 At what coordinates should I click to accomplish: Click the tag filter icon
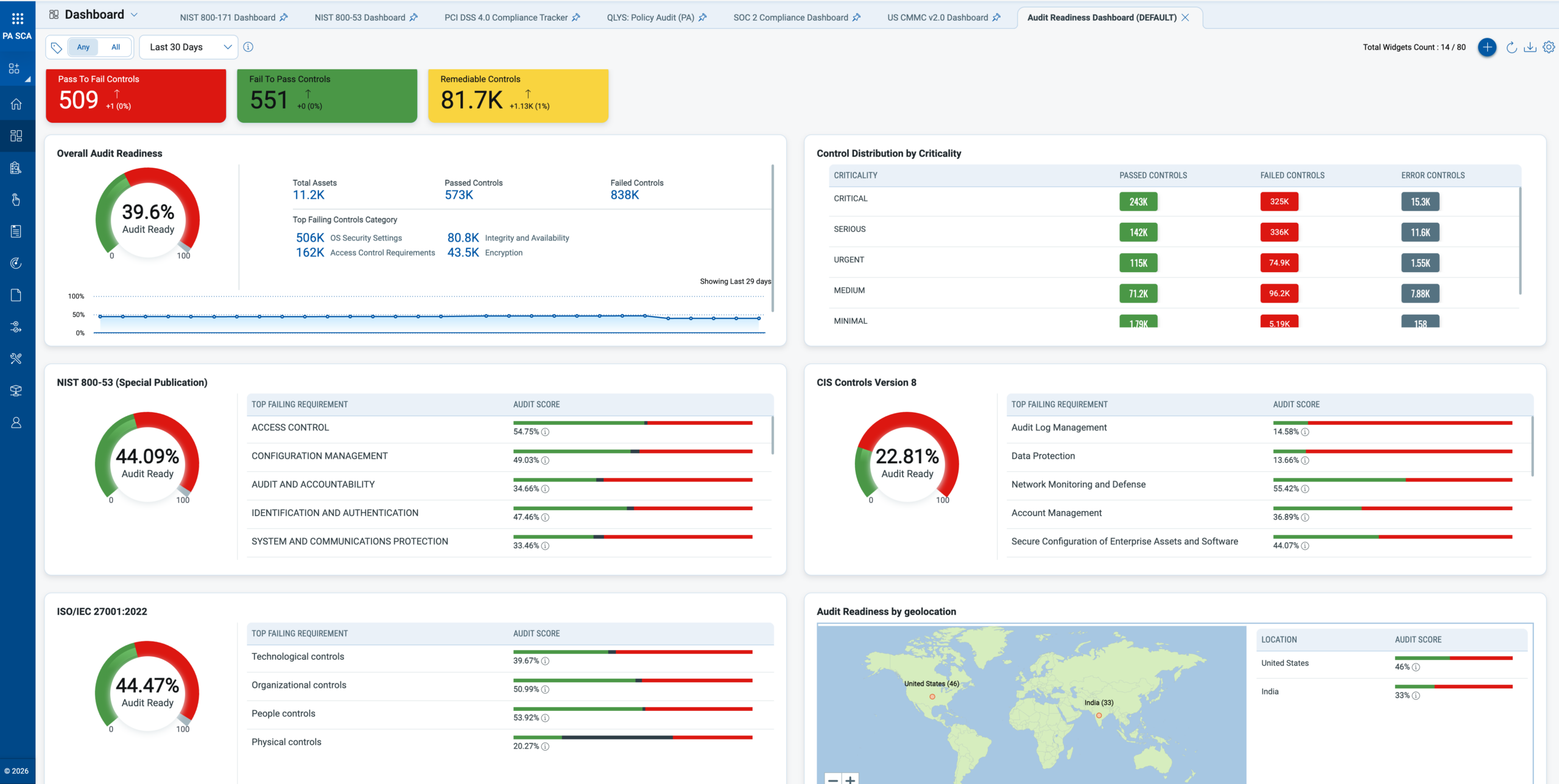point(57,47)
